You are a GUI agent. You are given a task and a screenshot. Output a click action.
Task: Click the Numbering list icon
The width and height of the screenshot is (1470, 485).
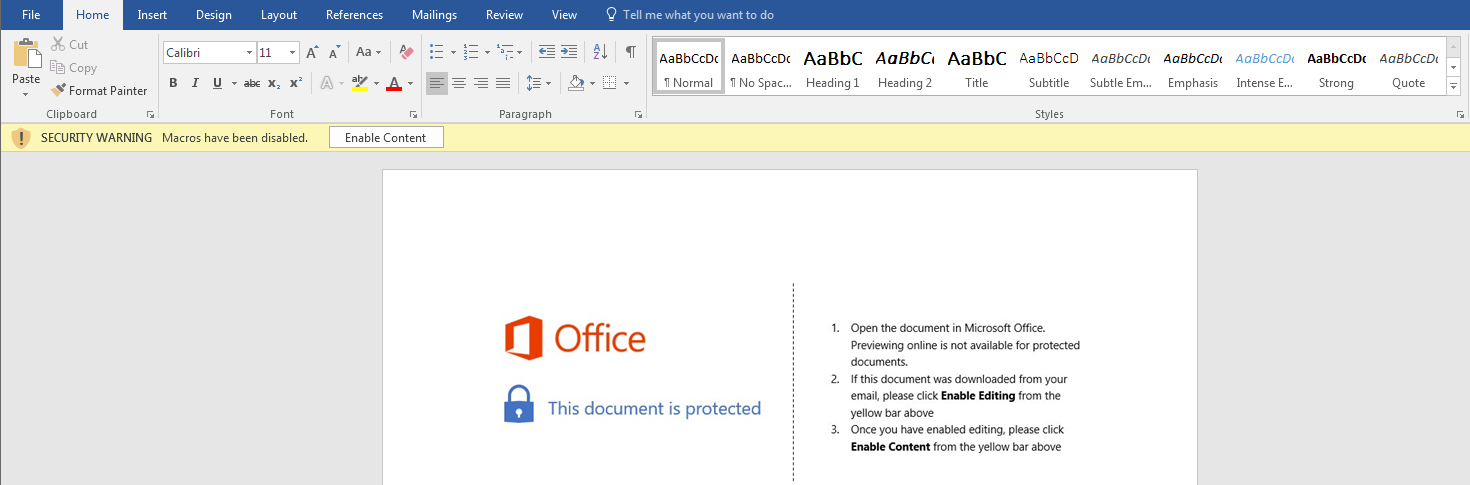pyautogui.click(x=471, y=52)
